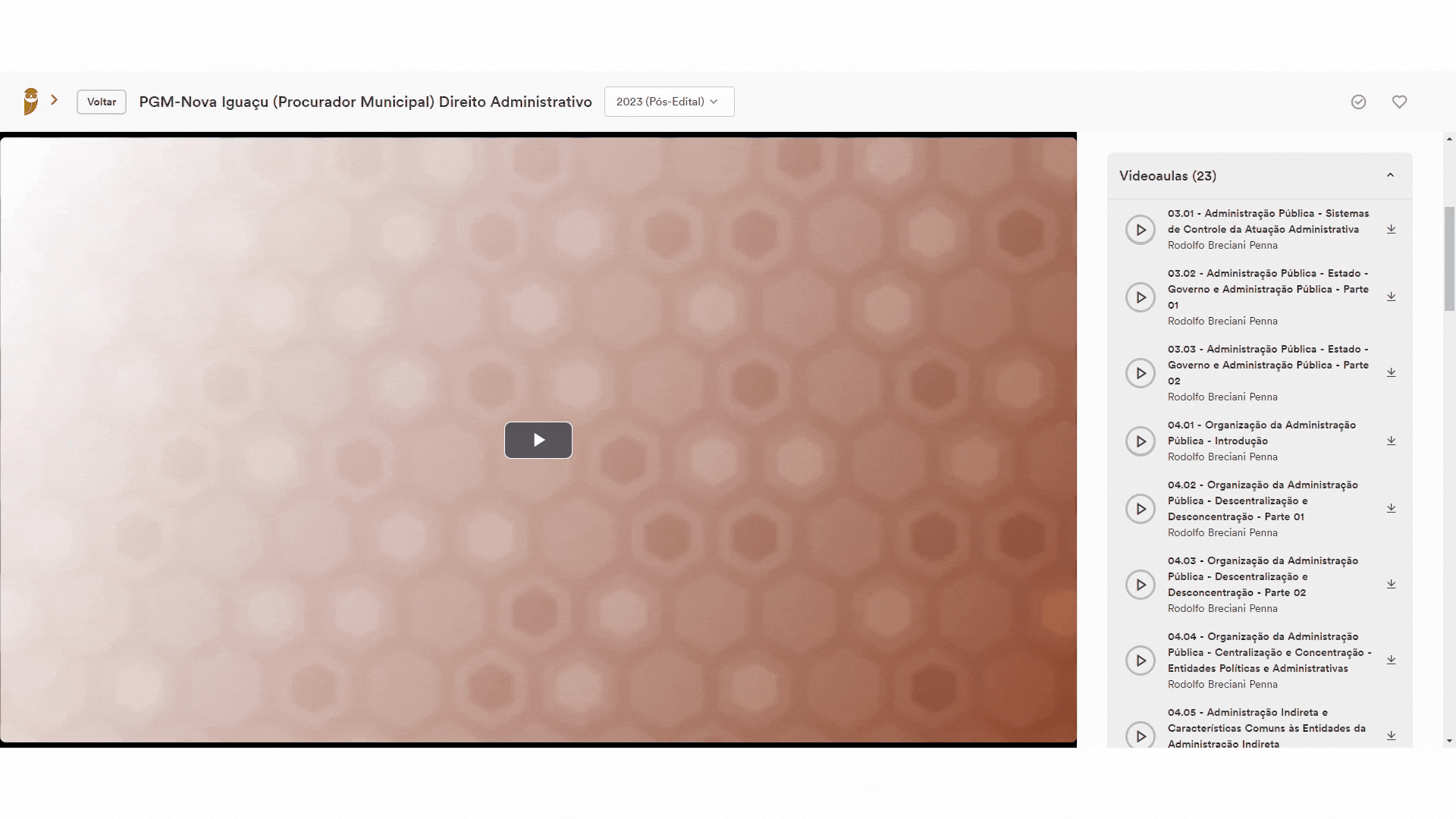Open lesson title 04.04 - Organização da Administração
The width and height of the screenshot is (1456, 819).
coord(1269,652)
